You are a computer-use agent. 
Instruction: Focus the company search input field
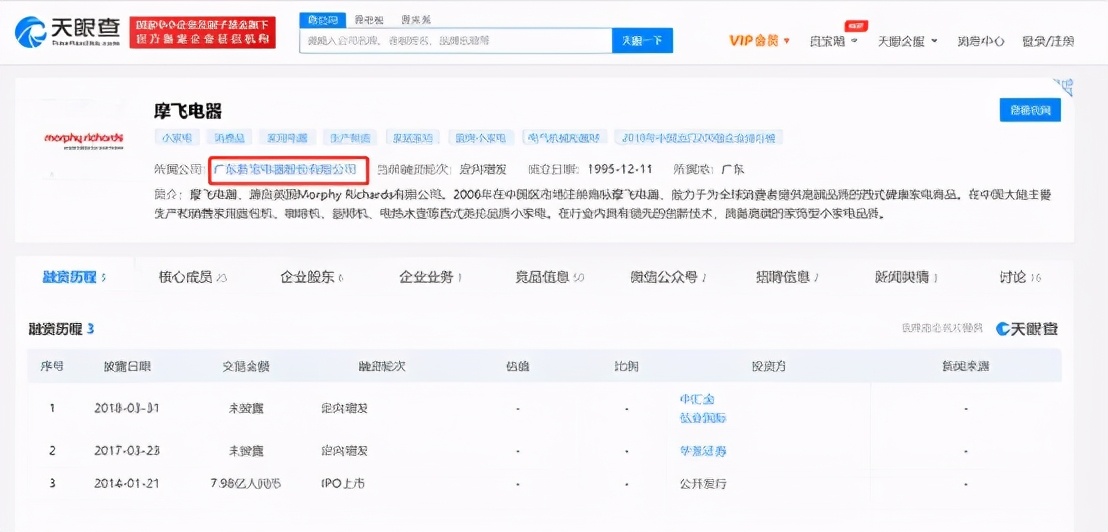pos(456,41)
